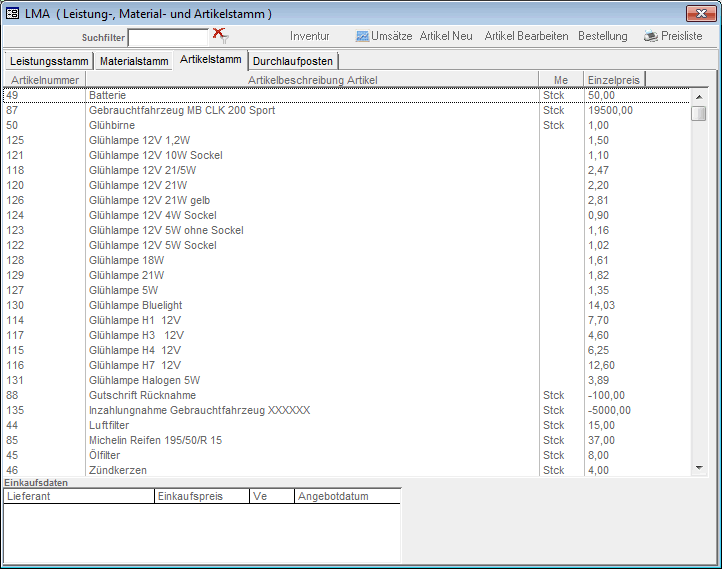Image resolution: width=722 pixels, height=569 pixels.
Task: Open Bestellung from the toolbar
Action: coord(603,36)
